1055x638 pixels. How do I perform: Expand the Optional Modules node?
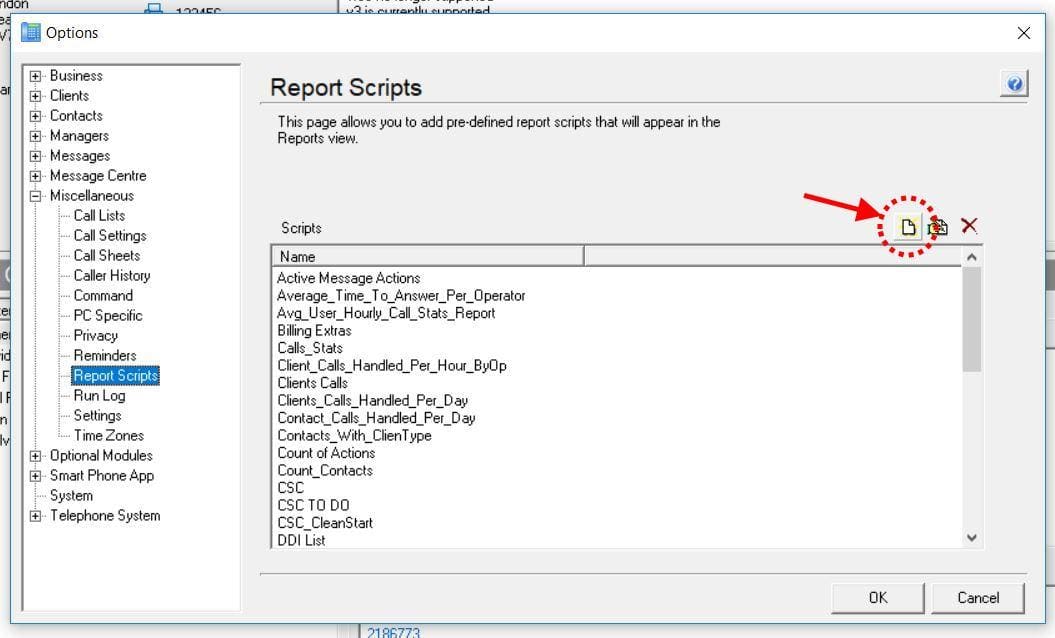pos(36,456)
